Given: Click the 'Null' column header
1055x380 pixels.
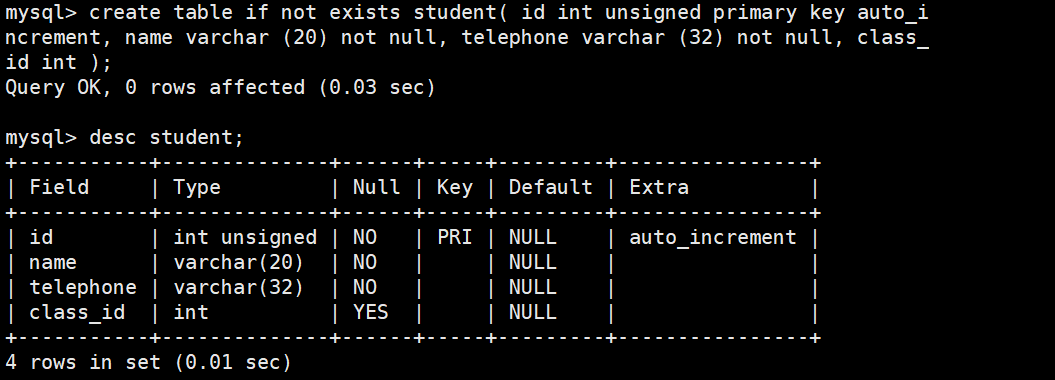Looking at the screenshot, I should click(377, 187).
